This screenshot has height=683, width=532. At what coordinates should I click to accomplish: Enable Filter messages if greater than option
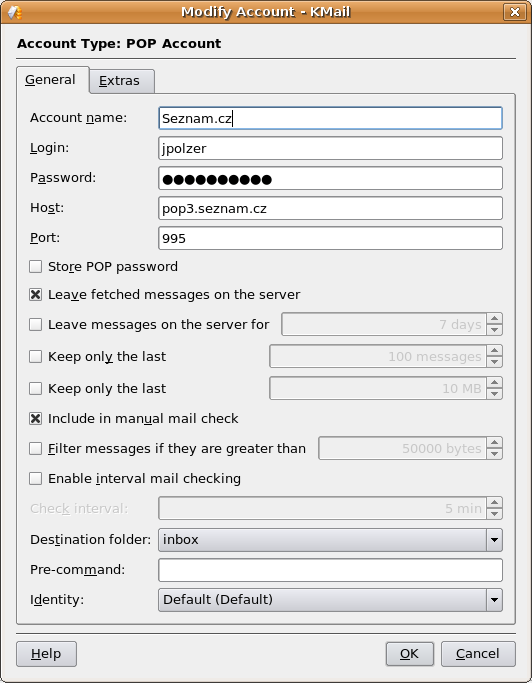pos(35,449)
